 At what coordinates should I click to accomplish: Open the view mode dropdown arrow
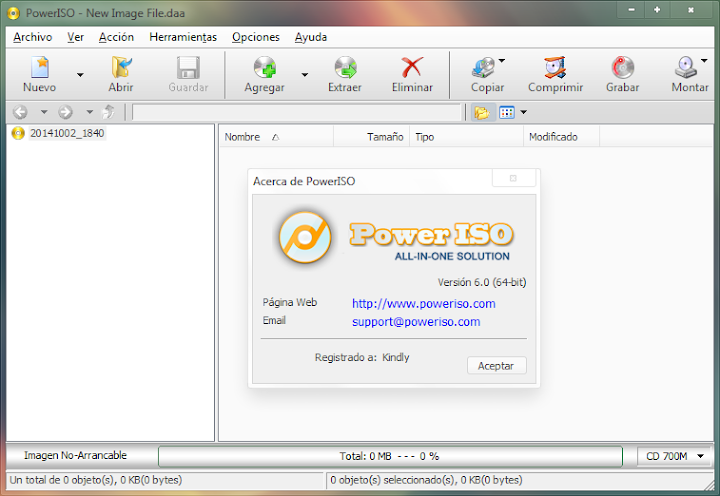(523, 112)
